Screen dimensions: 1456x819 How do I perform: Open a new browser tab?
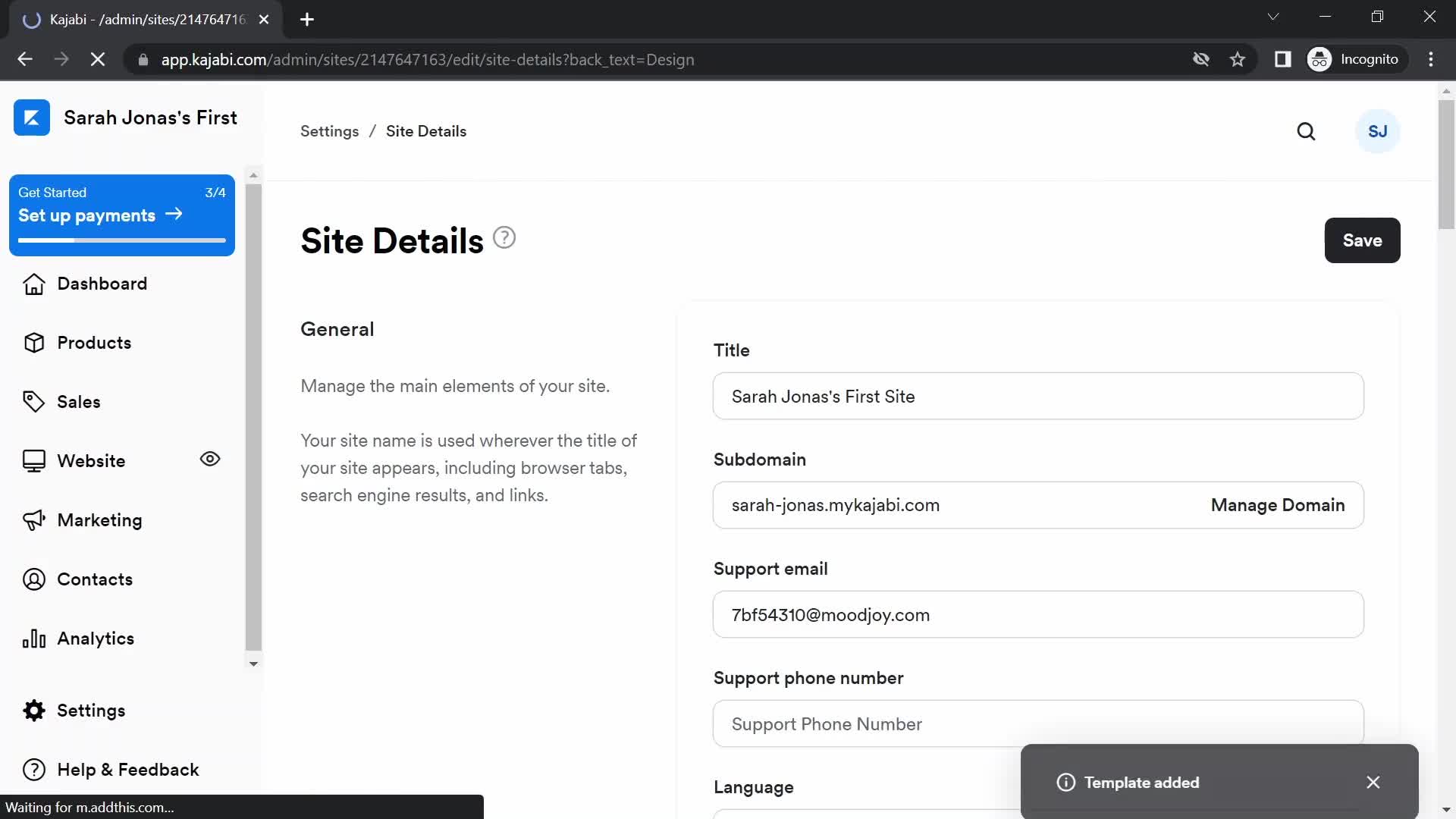click(x=307, y=20)
